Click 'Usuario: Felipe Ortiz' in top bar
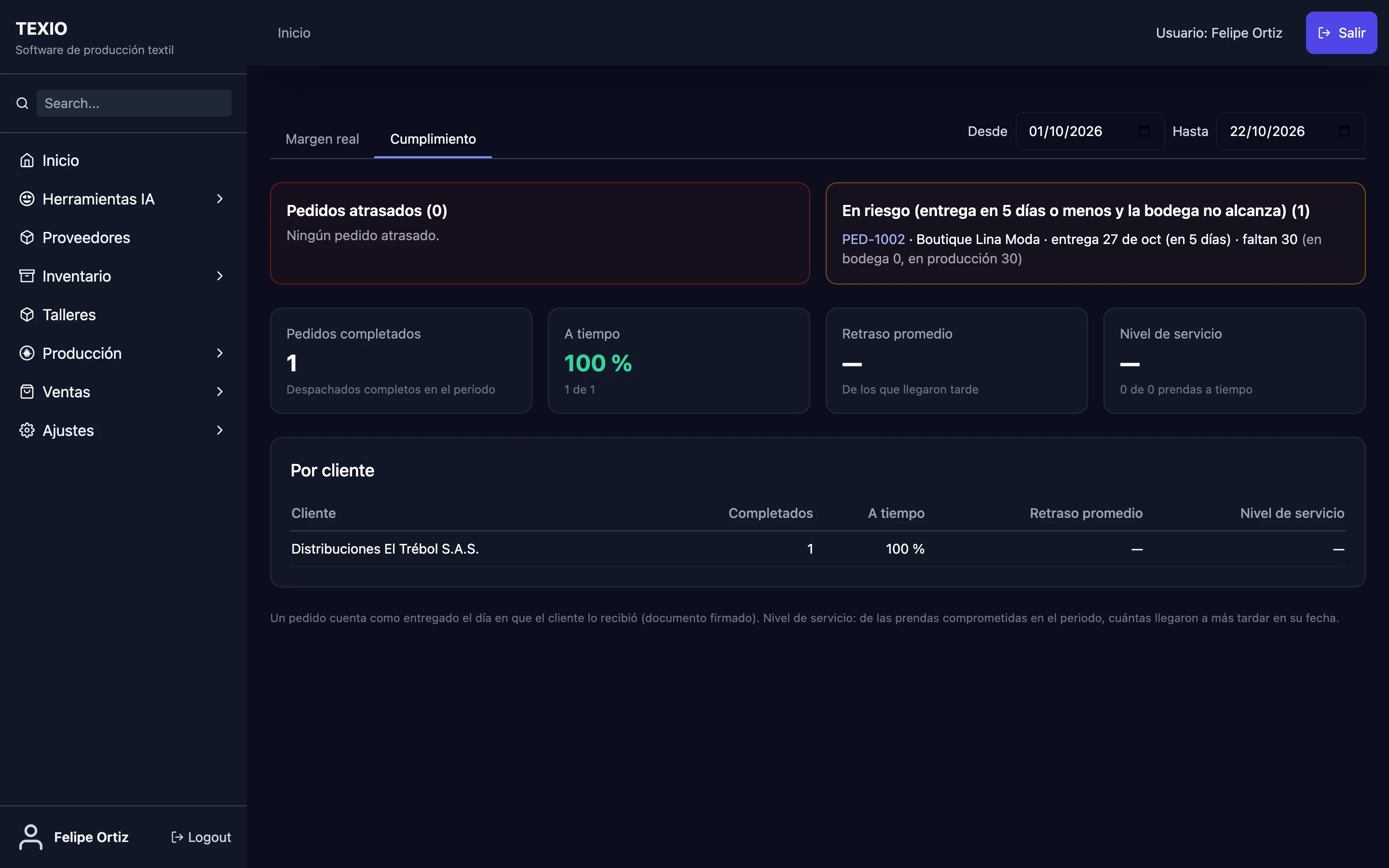1389x868 pixels. [1219, 33]
